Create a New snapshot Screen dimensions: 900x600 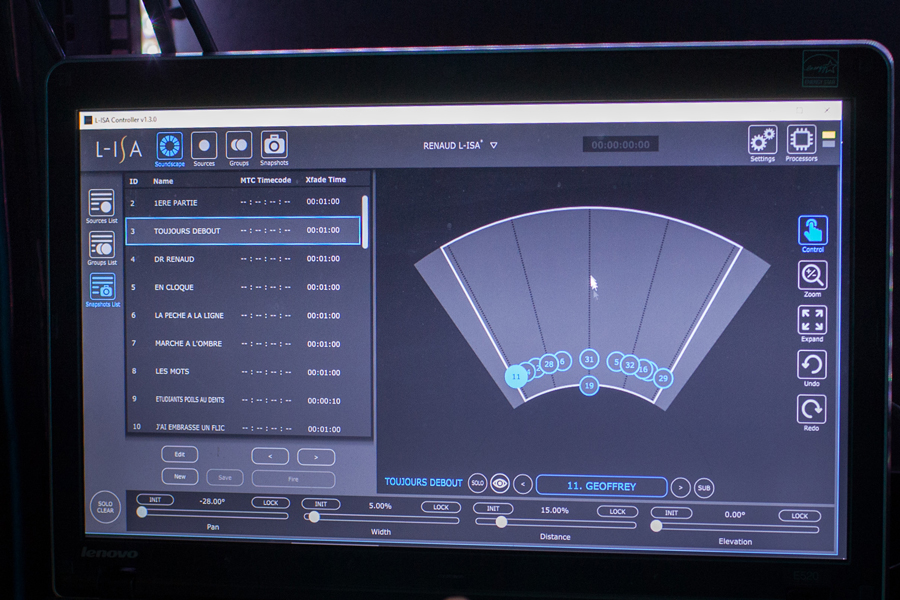pyautogui.click(x=180, y=477)
